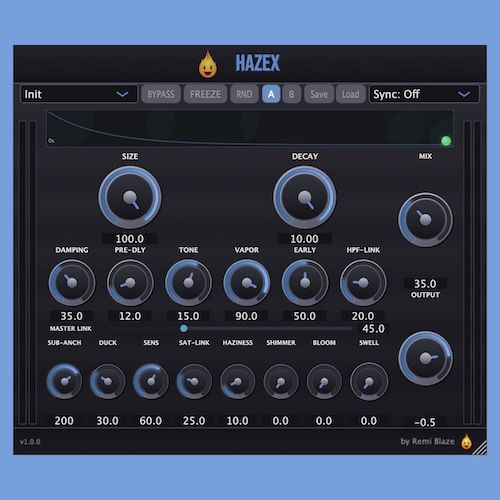The height and width of the screenshot is (500, 500).
Task: Click the DUCK knob
Action: 108,381
